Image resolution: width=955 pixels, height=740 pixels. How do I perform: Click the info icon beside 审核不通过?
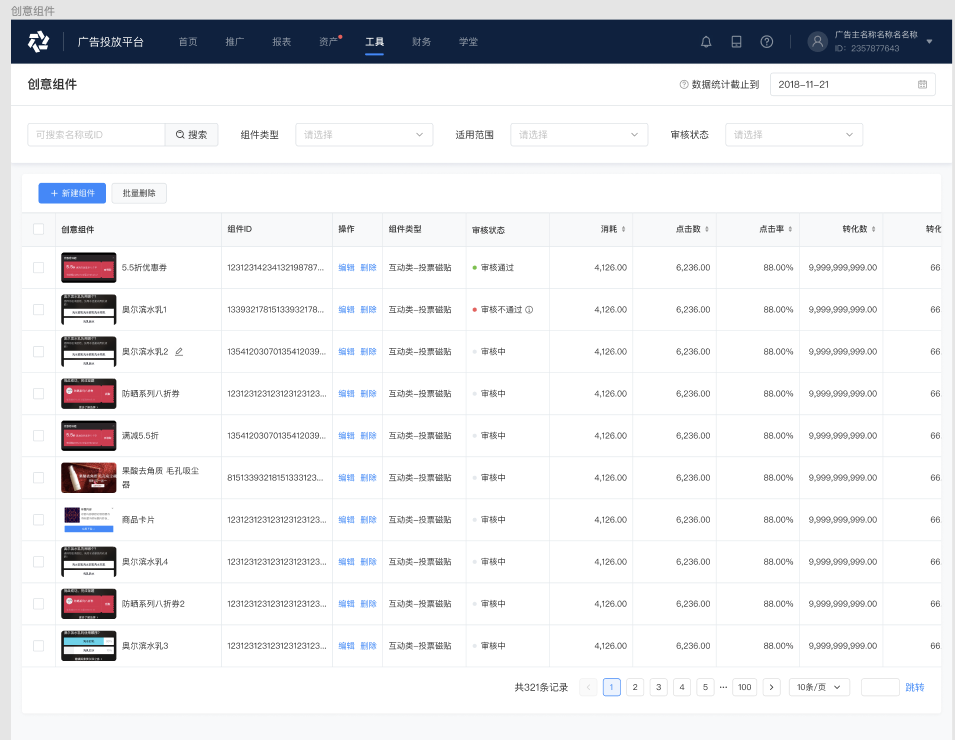point(529,309)
